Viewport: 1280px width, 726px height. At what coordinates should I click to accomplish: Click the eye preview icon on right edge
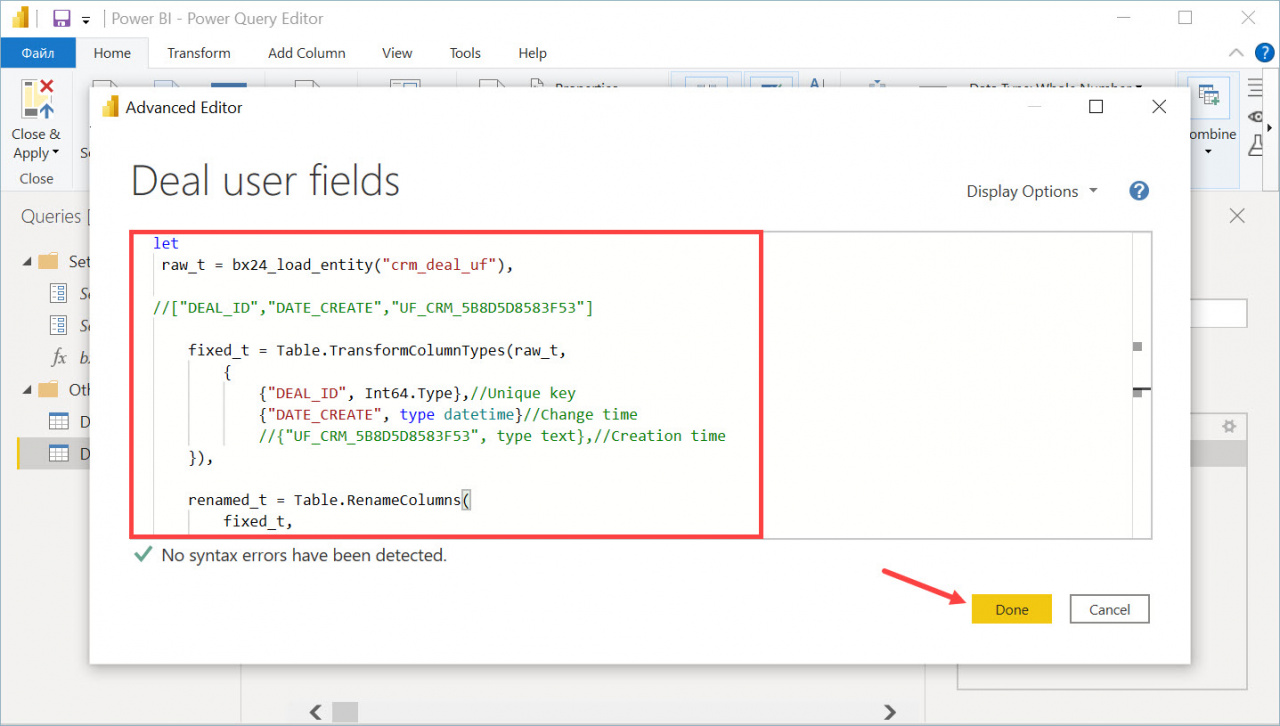coord(1255,116)
